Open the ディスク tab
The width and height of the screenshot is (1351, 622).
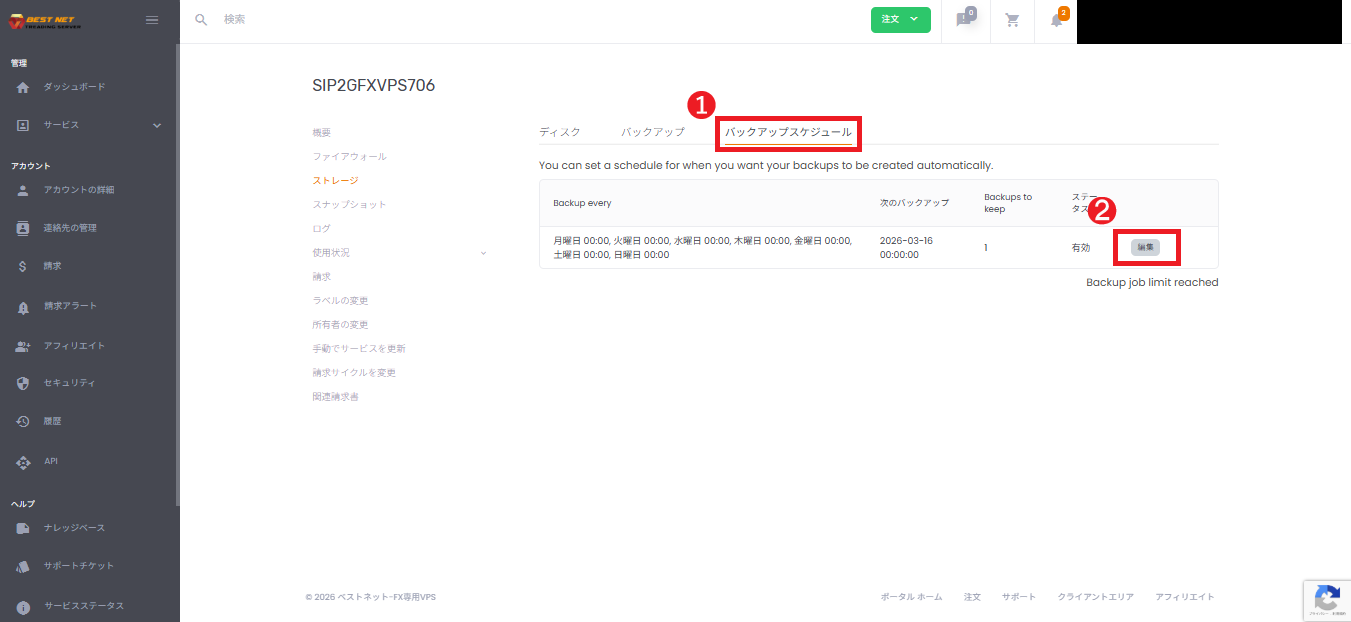click(562, 130)
